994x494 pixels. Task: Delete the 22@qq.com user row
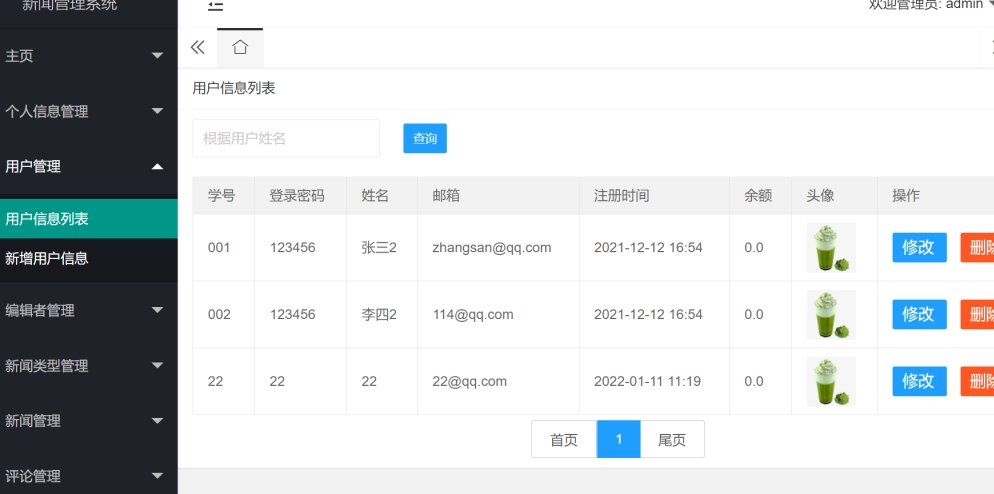pos(978,381)
